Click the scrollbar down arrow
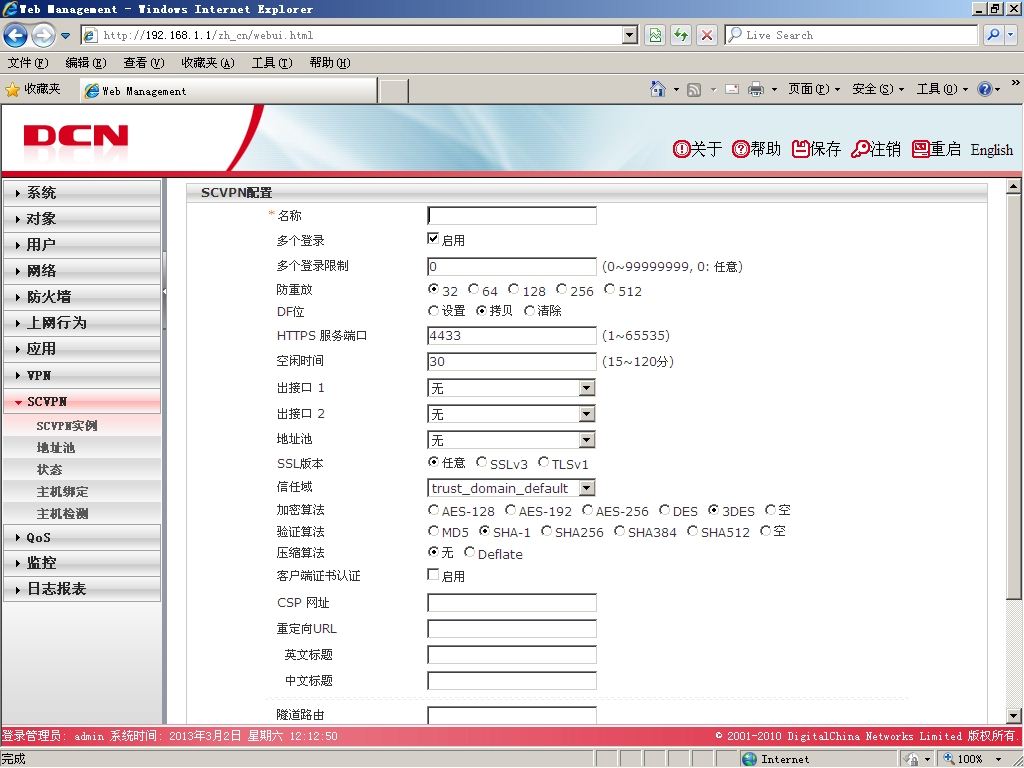 click(1013, 716)
